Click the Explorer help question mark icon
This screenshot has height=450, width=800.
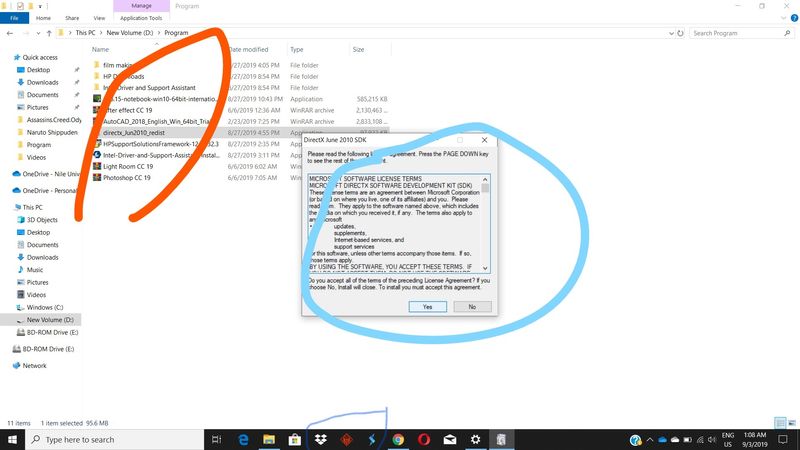(x=794, y=18)
